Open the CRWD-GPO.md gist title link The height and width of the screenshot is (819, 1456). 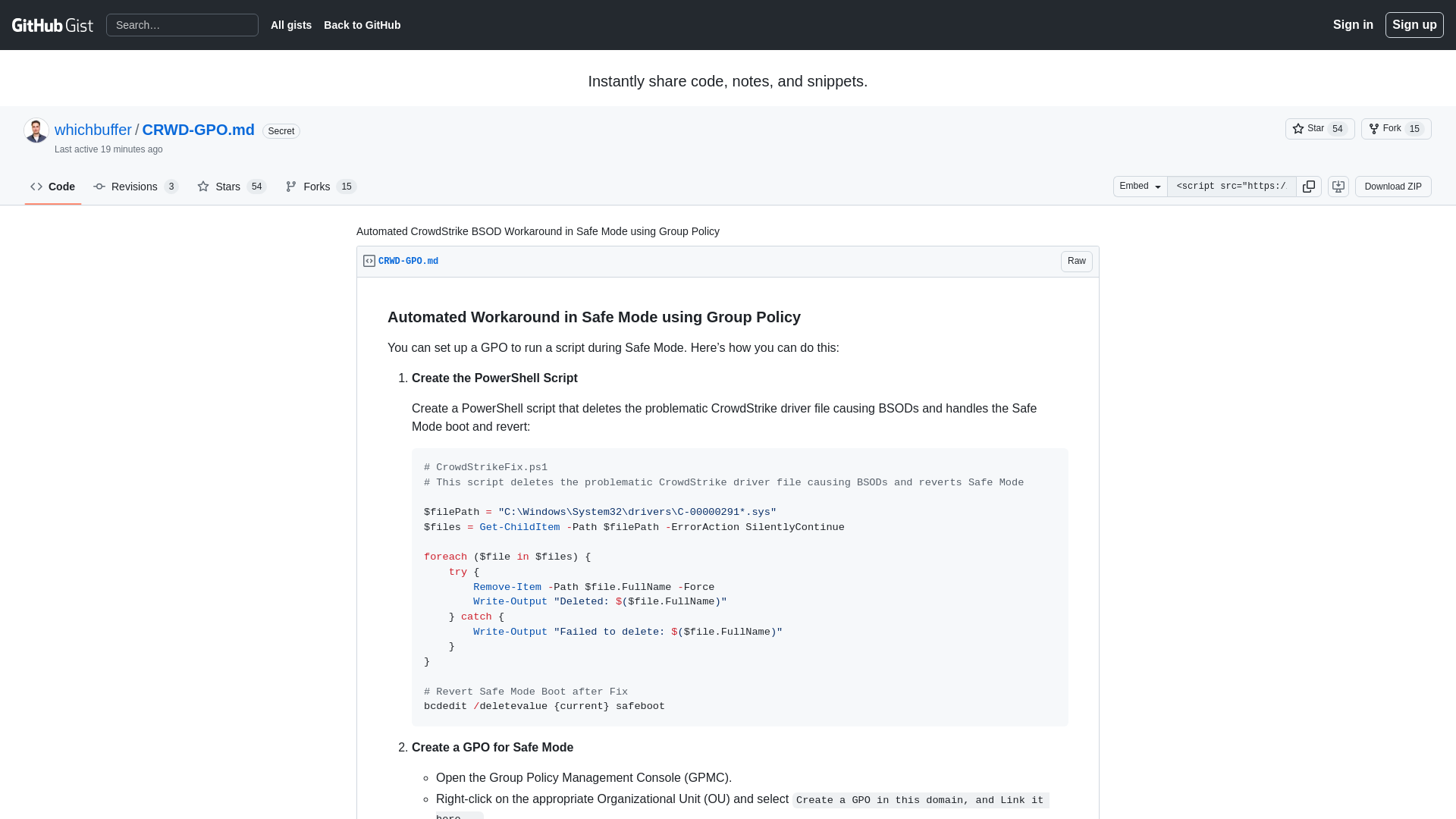pos(198,130)
